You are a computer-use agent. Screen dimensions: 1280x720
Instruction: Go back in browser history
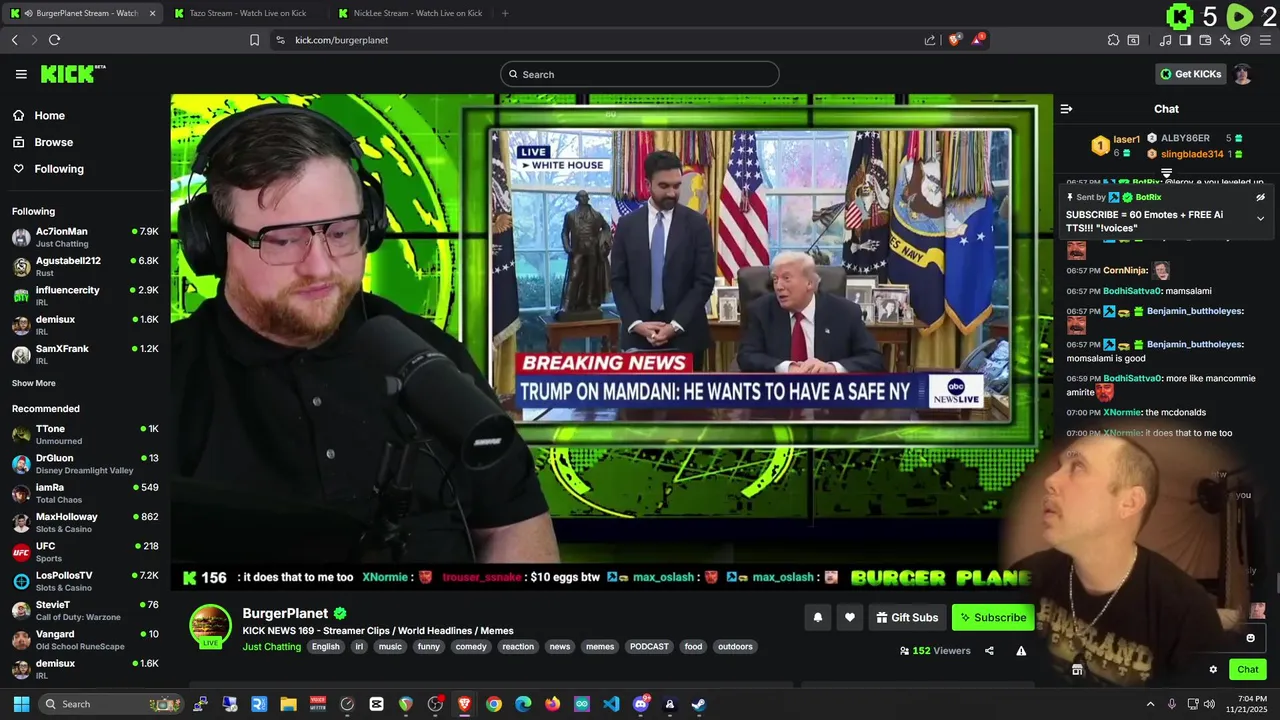[x=14, y=40]
